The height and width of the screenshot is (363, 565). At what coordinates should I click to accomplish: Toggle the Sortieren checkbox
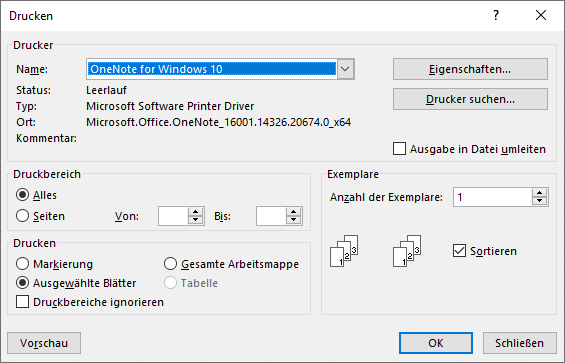point(459,251)
